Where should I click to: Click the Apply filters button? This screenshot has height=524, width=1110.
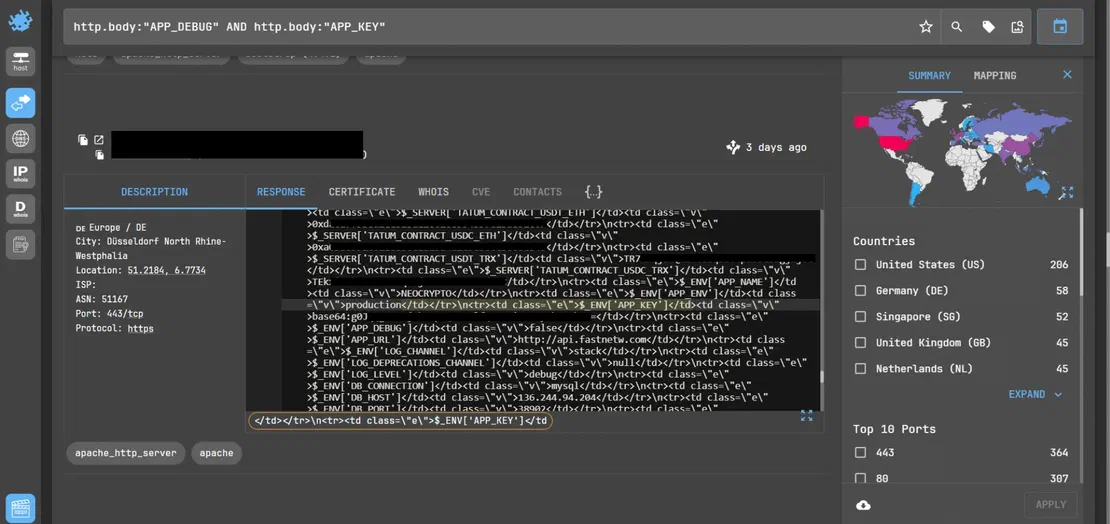(x=1051, y=505)
